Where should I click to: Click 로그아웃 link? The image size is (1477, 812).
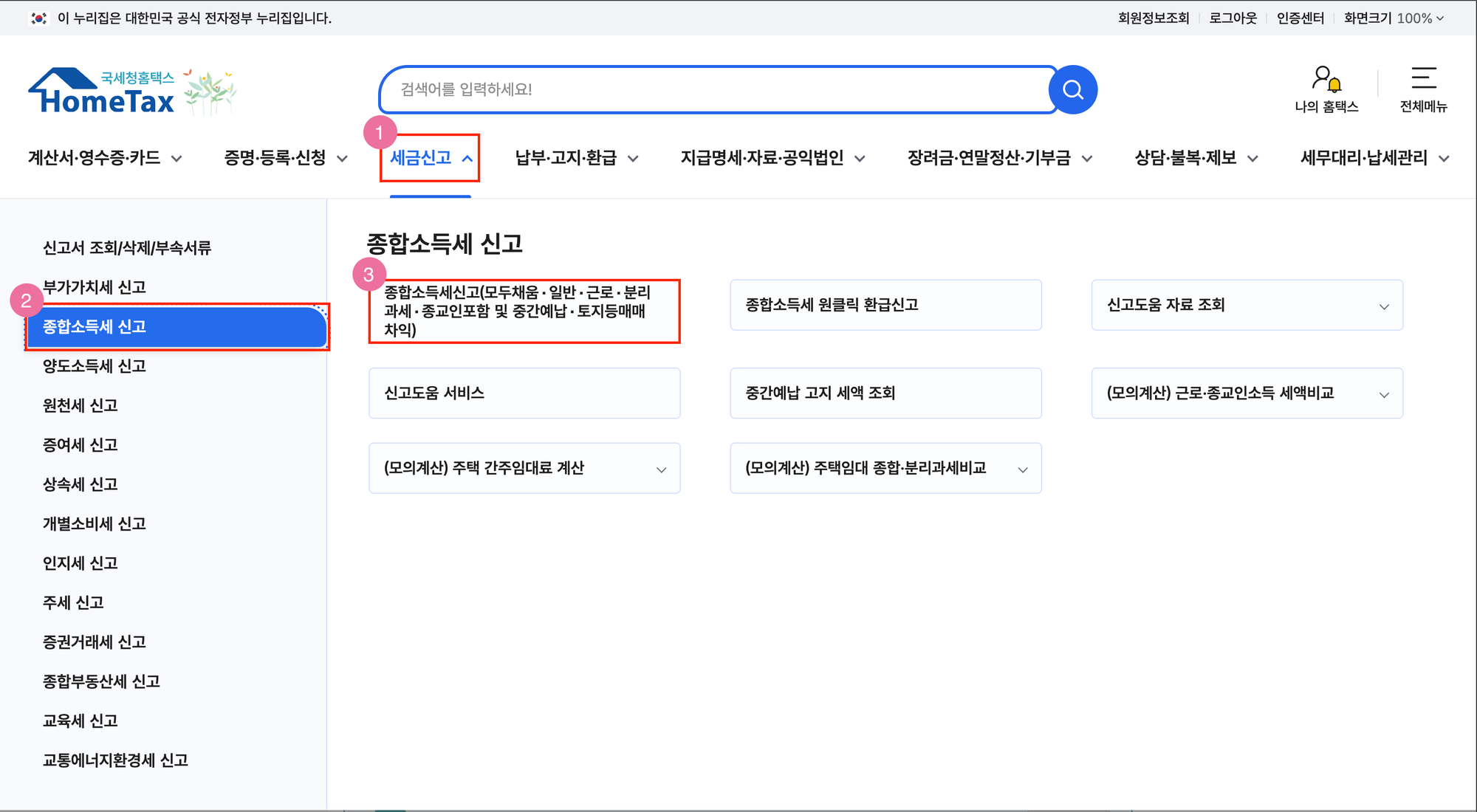tap(1233, 18)
